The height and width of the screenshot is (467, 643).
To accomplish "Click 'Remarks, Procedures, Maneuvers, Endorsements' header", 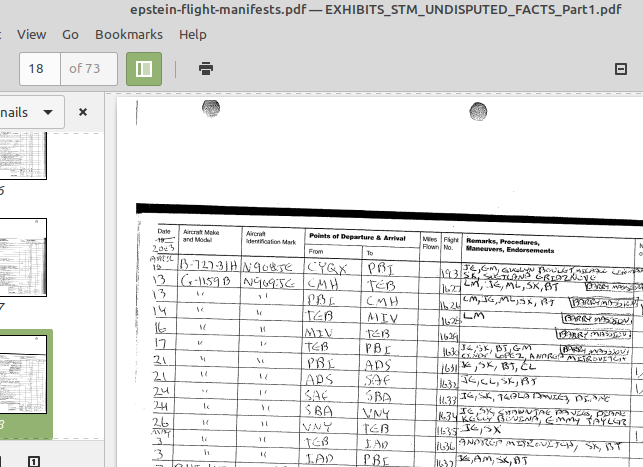I will pos(510,245).
